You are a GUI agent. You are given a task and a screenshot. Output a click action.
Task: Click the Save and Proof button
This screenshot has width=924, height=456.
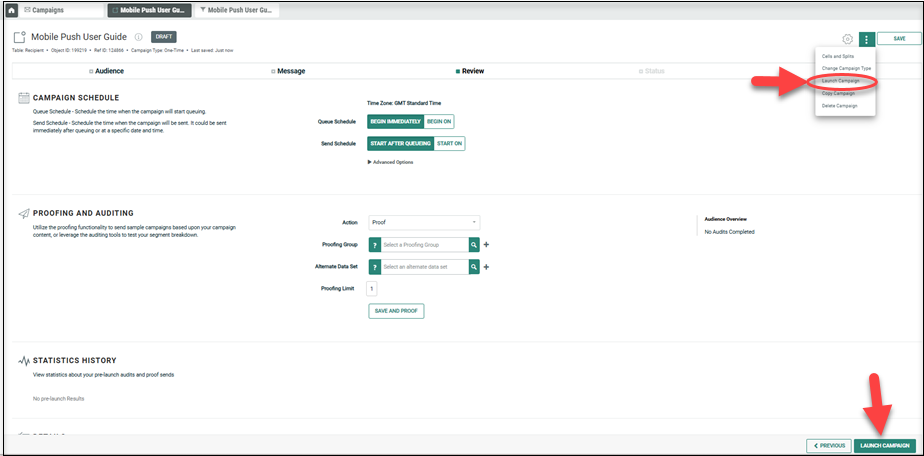click(396, 311)
